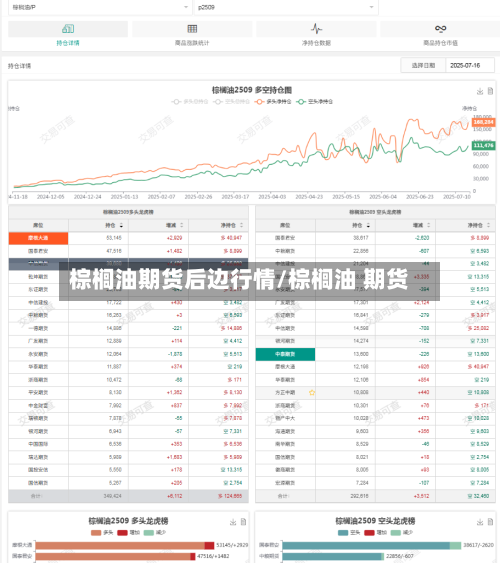This screenshot has height=563, width=500.
Task: Click the 53145/+2929 orange bar
Action: 125,545
